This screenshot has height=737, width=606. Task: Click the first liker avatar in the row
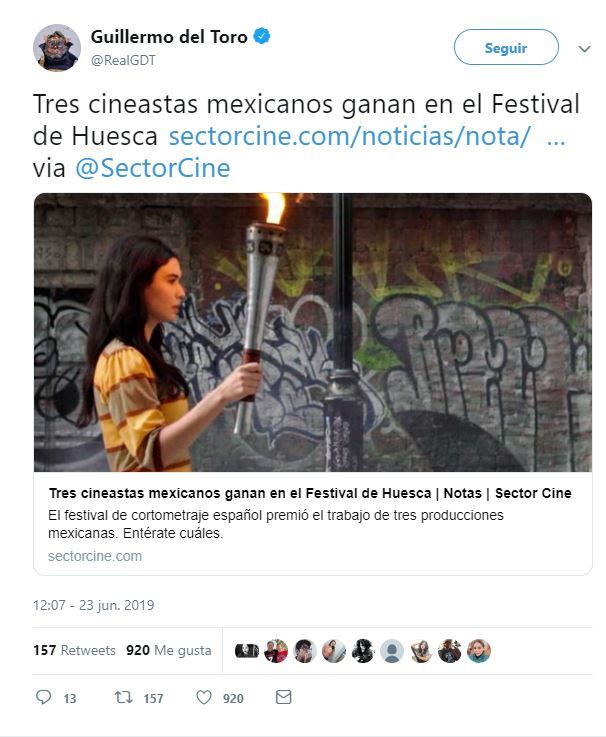247,651
